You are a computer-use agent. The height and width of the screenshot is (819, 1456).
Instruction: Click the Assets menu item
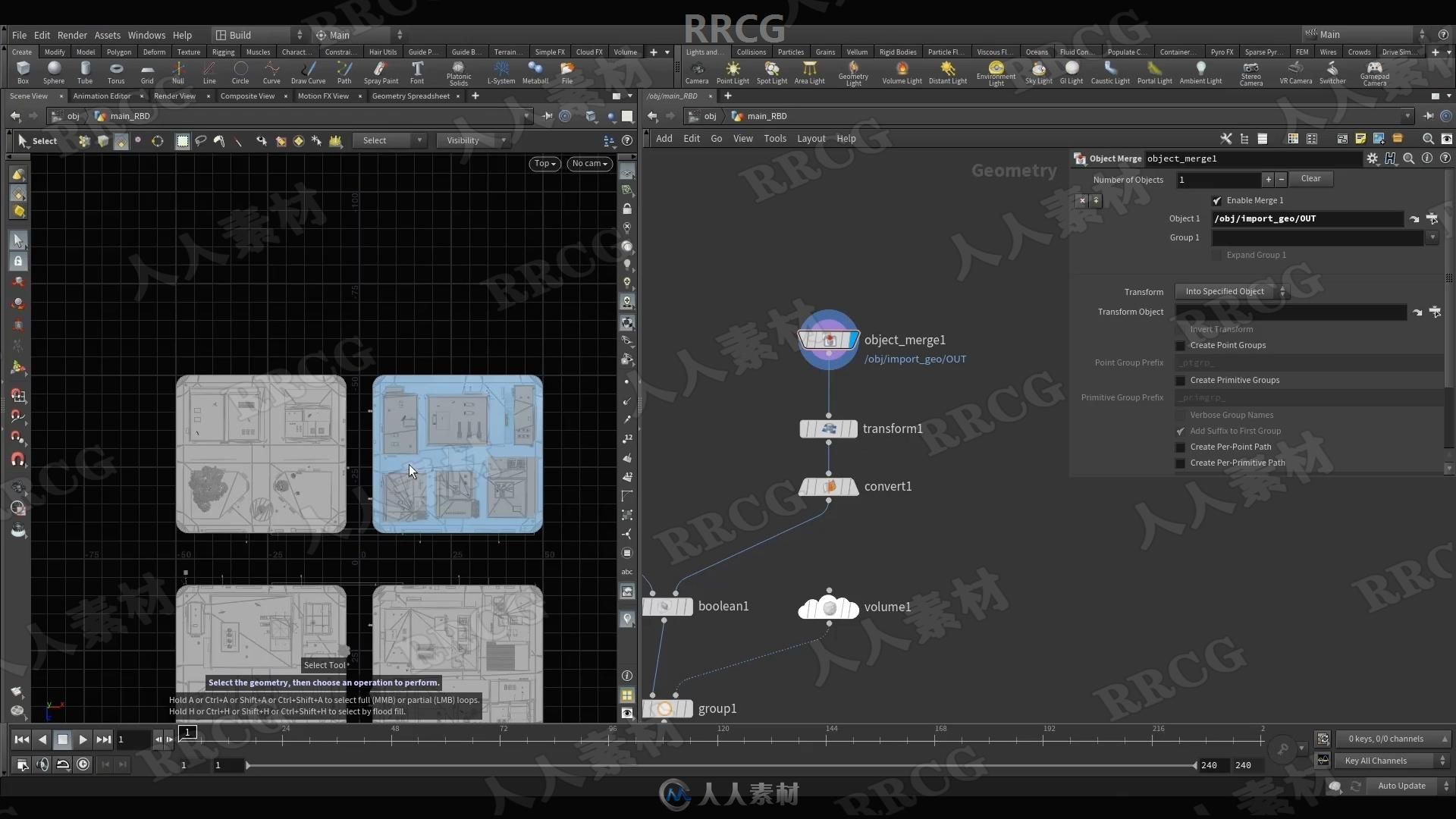click(x=107, y=35)
